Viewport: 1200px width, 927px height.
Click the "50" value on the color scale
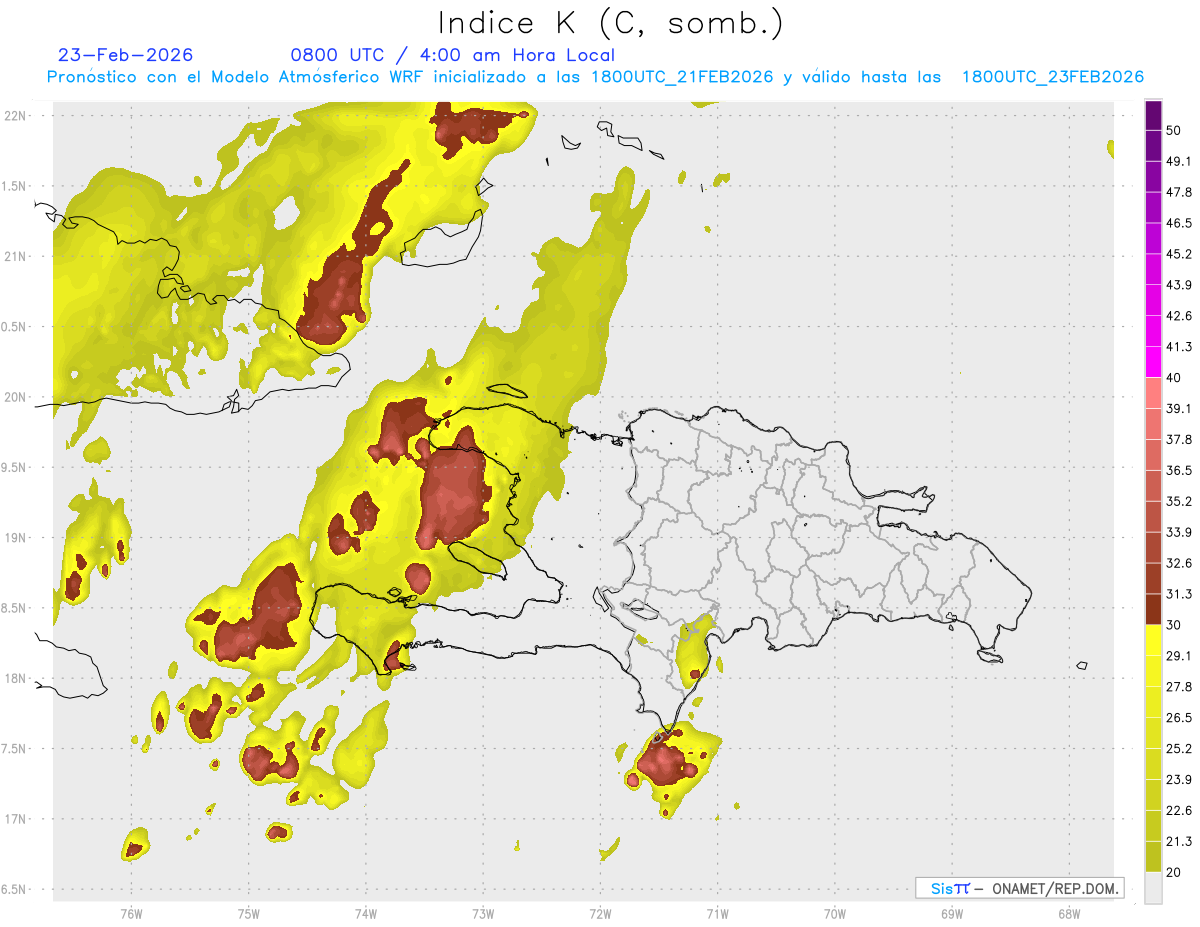[x=1174, y=130]
